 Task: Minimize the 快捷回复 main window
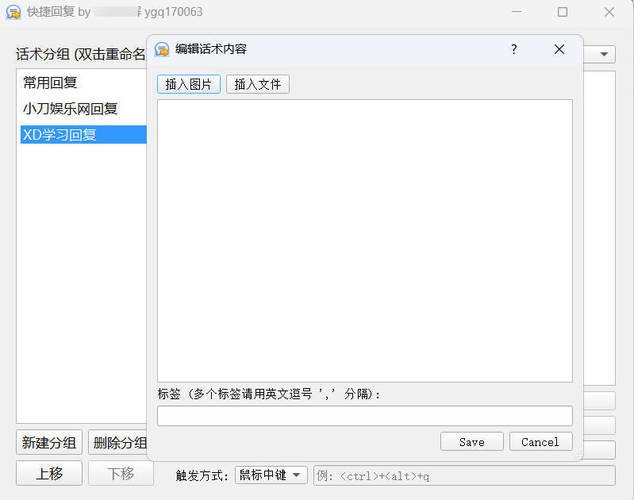coord(515,12)
